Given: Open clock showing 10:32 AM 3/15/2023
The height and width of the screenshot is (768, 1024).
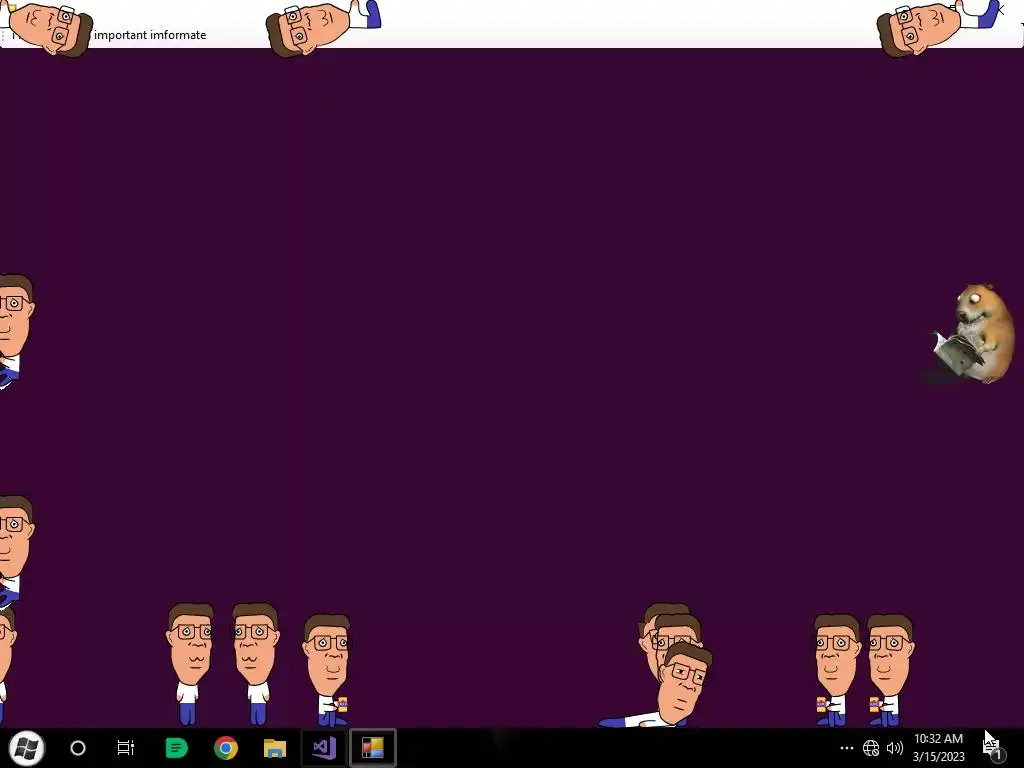Looking at the screenshot, I should click(938, 748).
